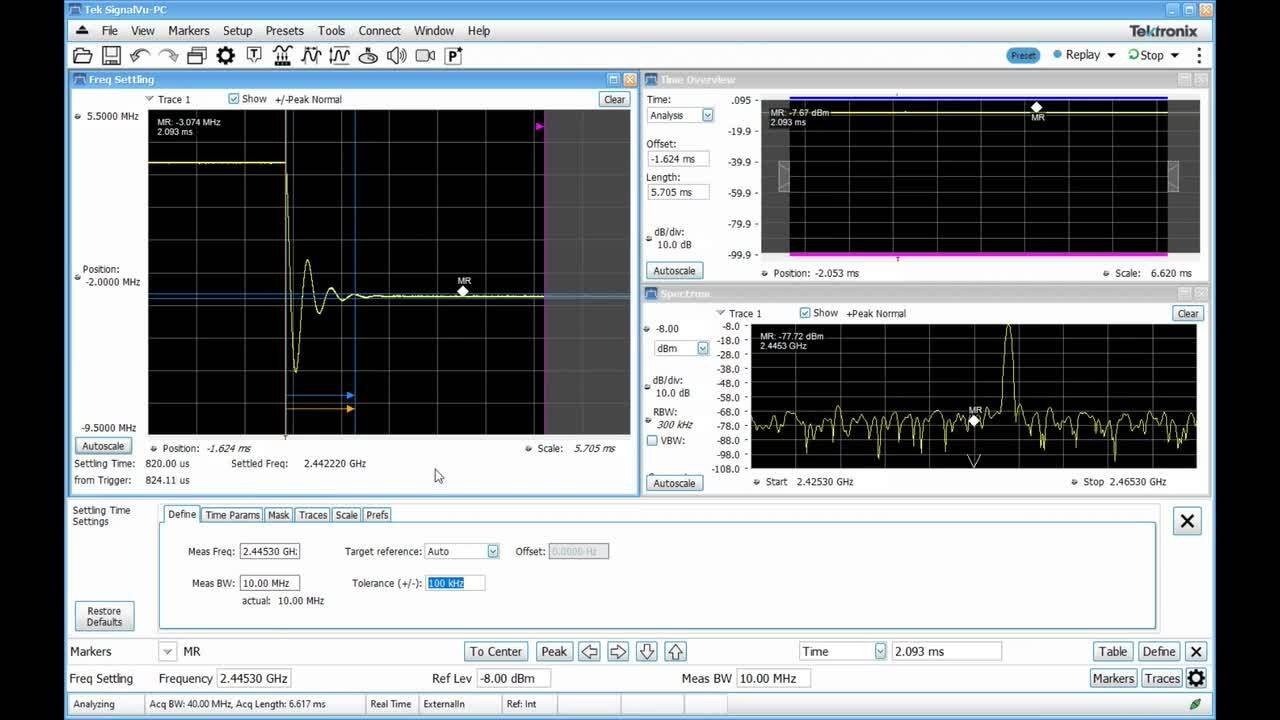Click the open folder toolbar icon
Screen dimensions: 1280x720
[x=83, y=56]
